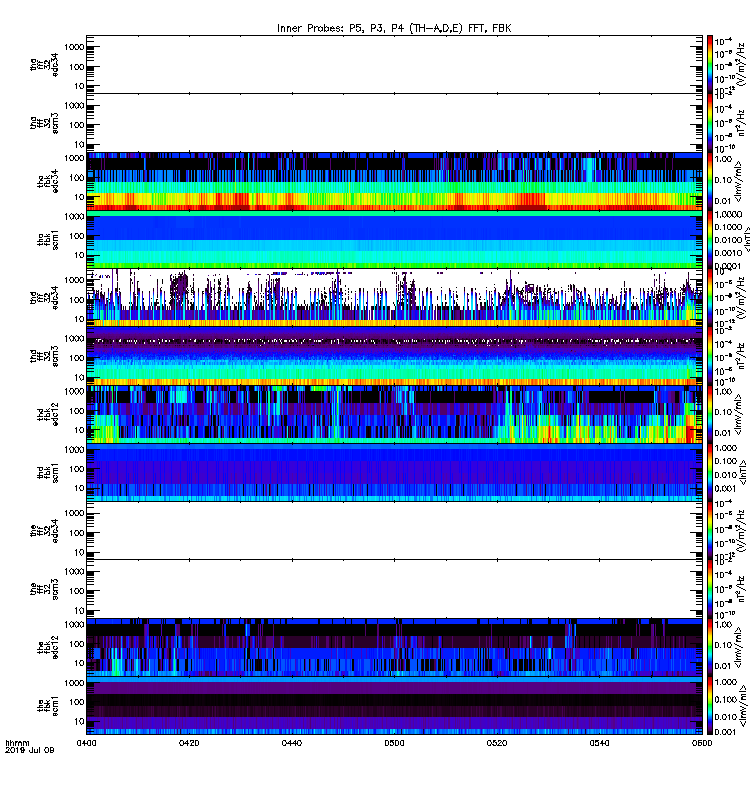Click the color bar for tha fbk edc34
The image size is (750, 800).
coord(710,181)
